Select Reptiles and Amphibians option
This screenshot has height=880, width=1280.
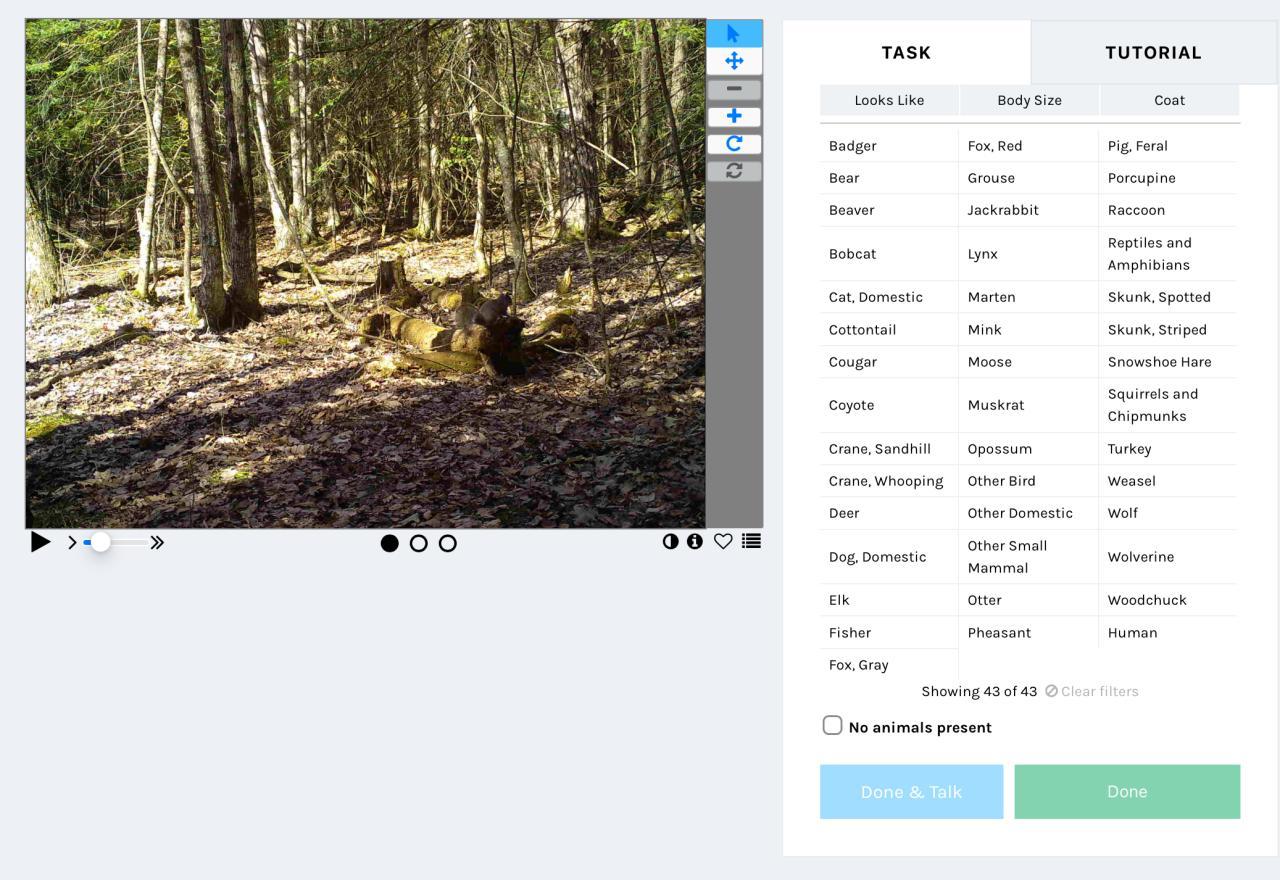(x=1168, y=254)
